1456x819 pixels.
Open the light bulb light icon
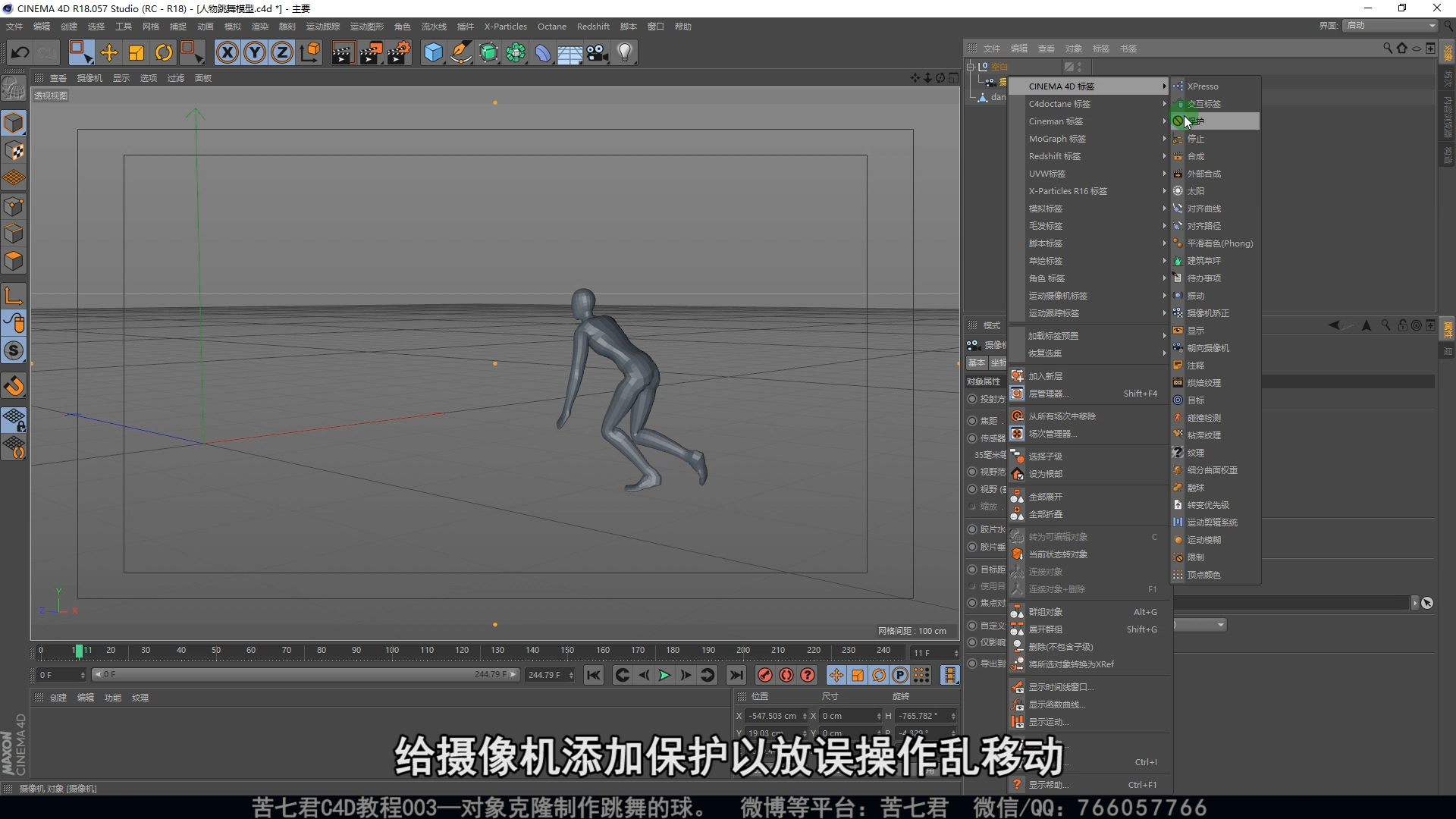[625, 53]
